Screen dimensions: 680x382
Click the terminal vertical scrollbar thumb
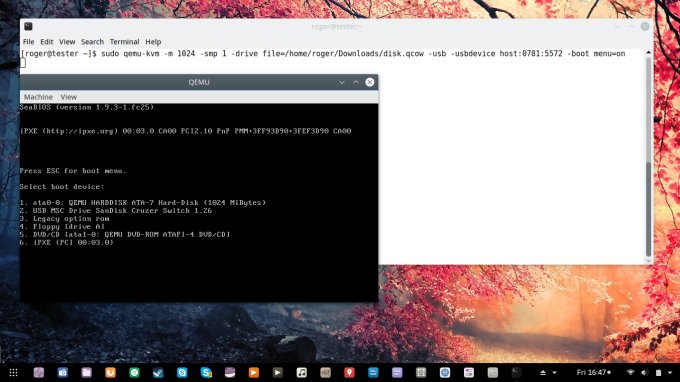[648, 209]
